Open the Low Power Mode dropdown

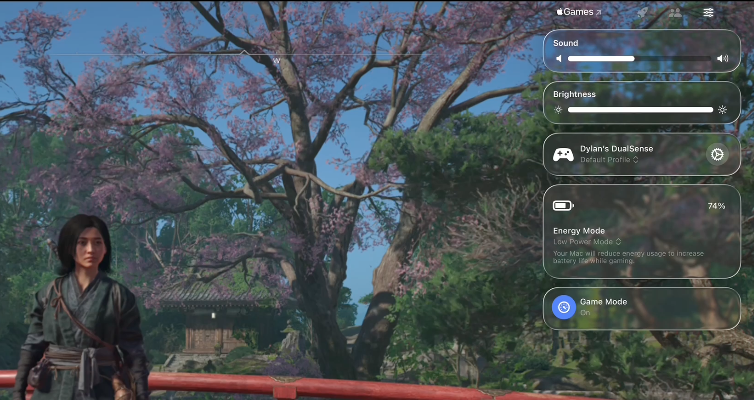pyautogui.click(x=587, y=242)
